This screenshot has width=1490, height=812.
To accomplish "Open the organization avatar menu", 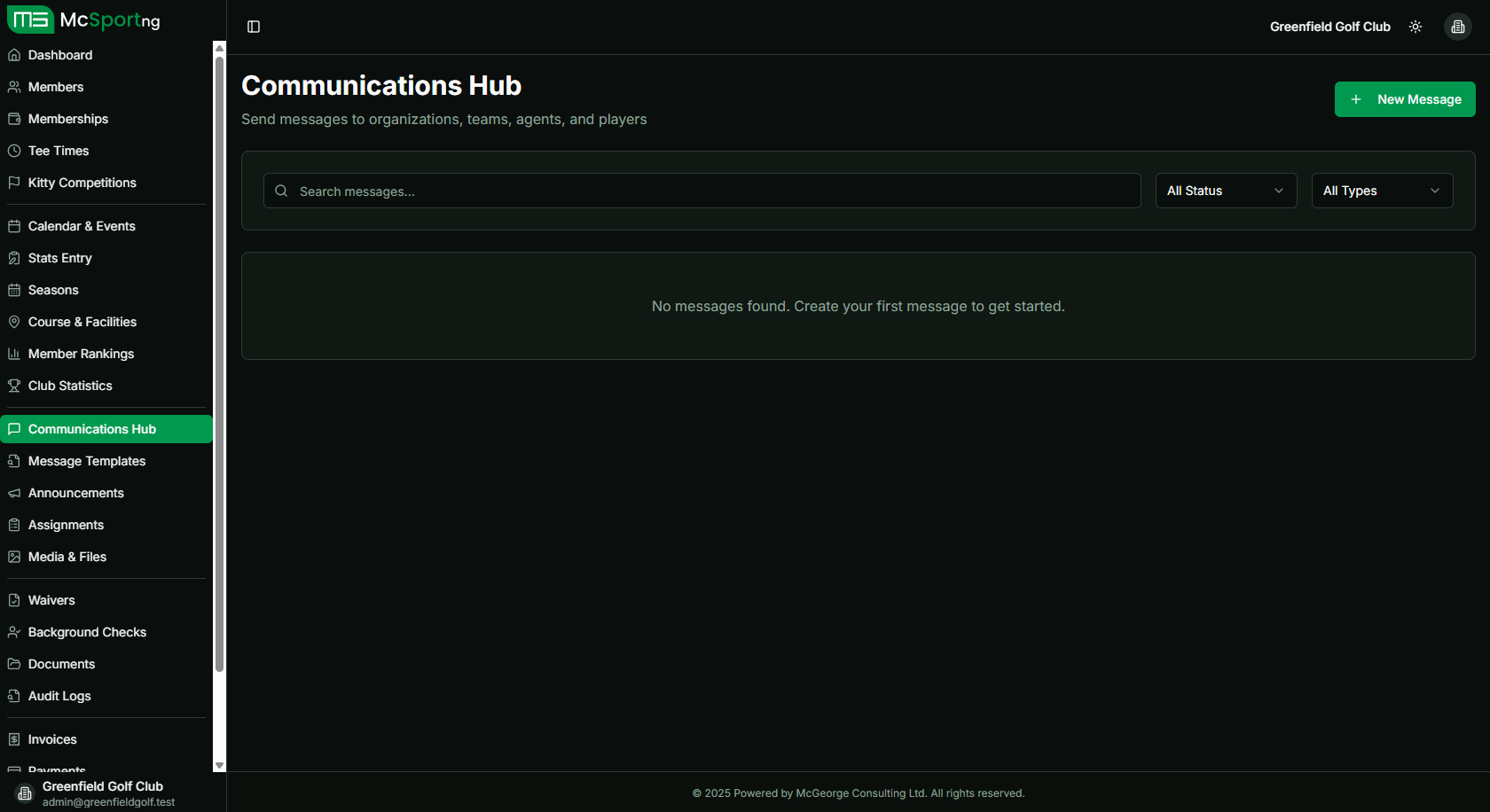I will (1457, 27).
